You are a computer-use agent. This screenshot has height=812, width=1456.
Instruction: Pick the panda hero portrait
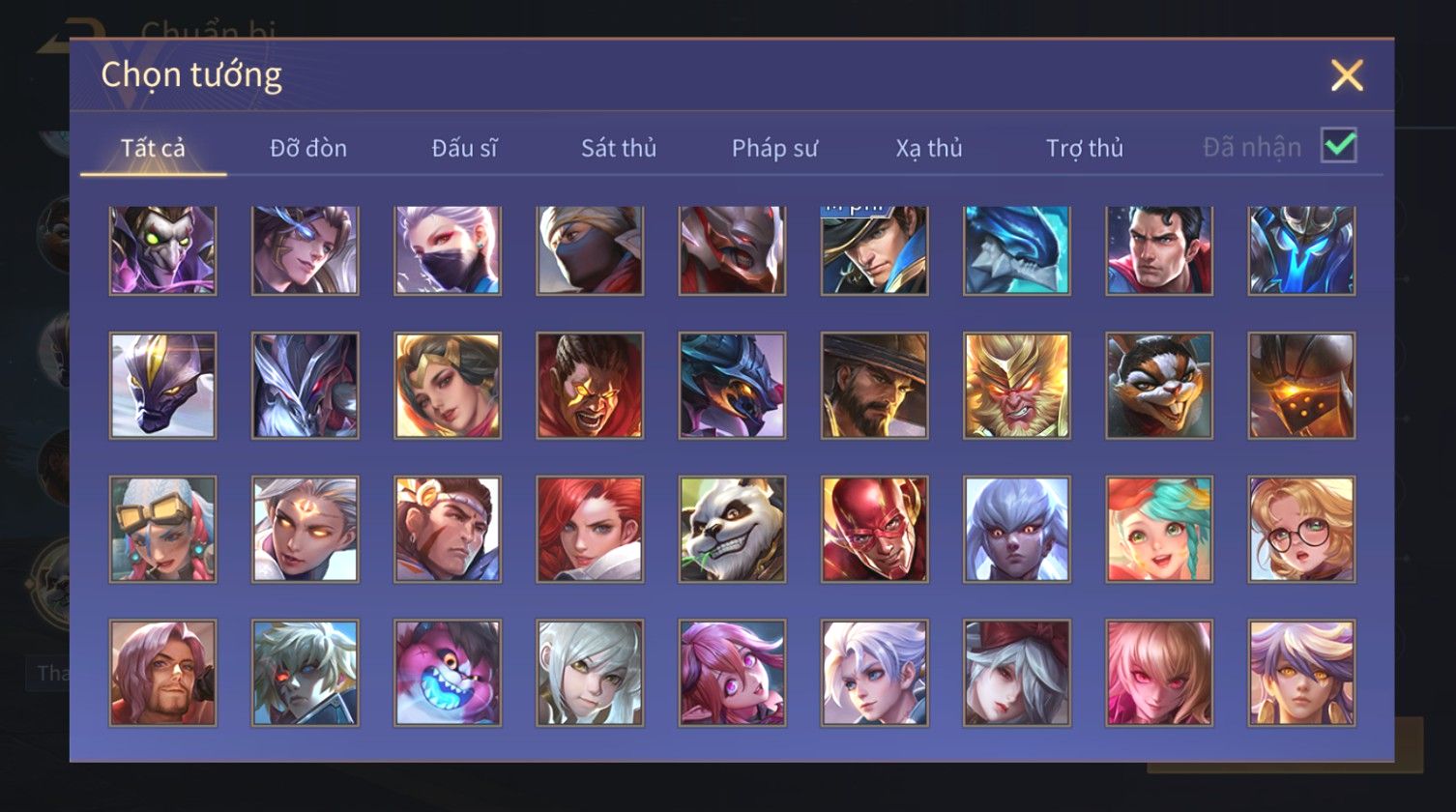[733, 529]
